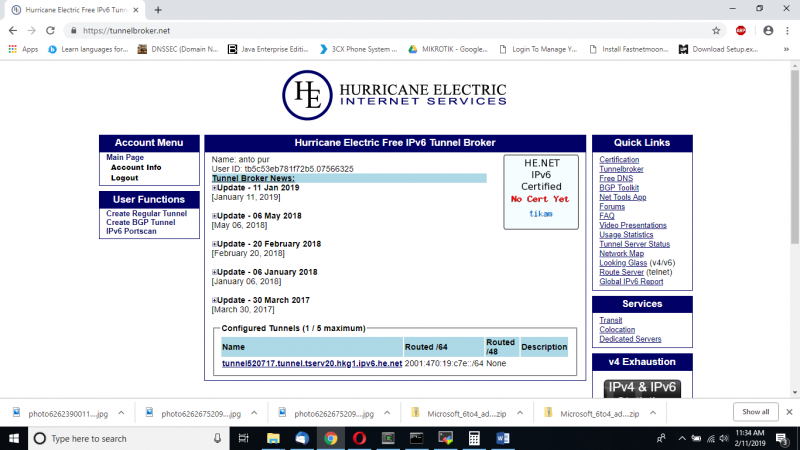The height and width of the screenshot is (450, 800).
Task: Open the Command Prompt taskbar icon
Action: click(416, 438)
